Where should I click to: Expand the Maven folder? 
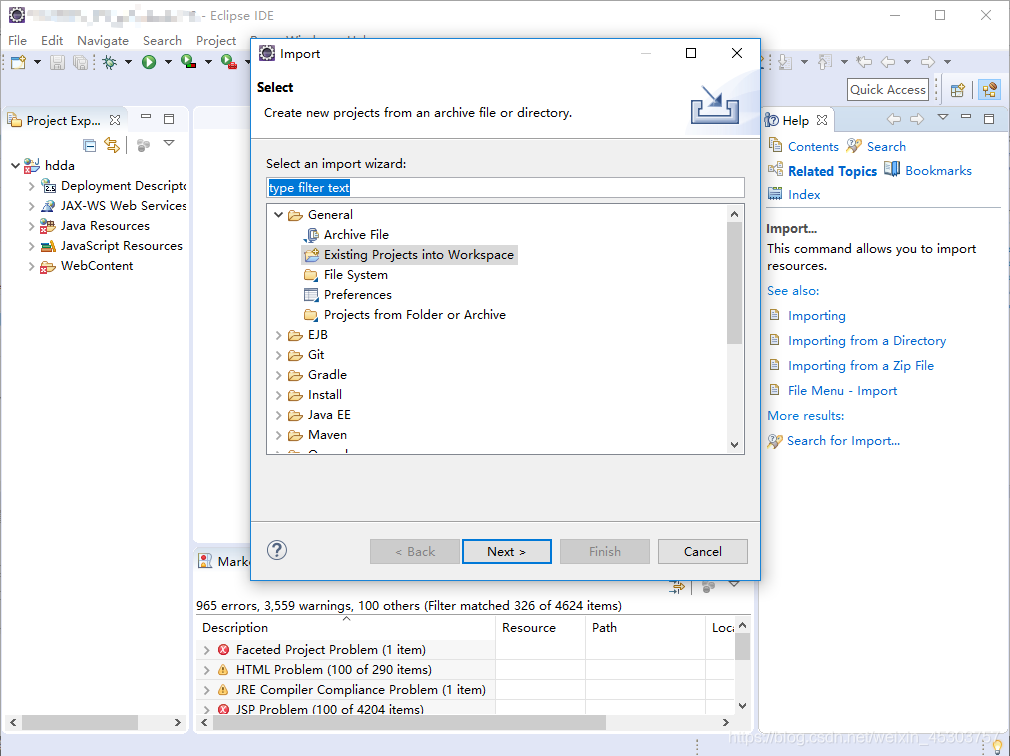click(278, 435)
